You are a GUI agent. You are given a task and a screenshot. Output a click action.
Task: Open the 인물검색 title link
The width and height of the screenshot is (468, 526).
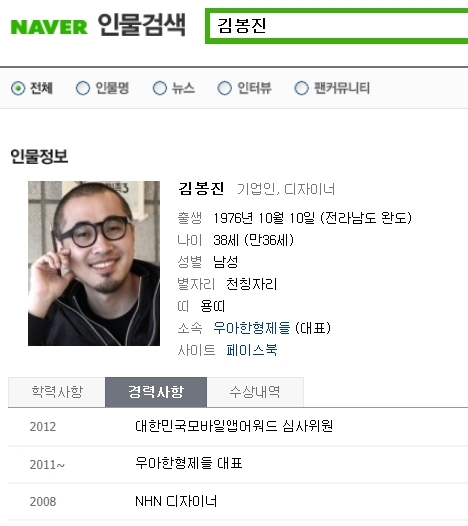tap(142, 25)
